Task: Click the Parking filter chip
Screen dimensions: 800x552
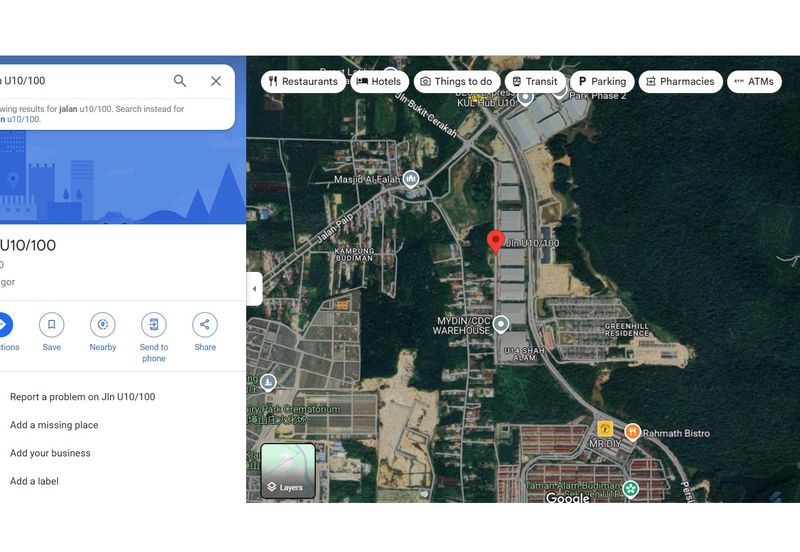Action: coord(602,82)
